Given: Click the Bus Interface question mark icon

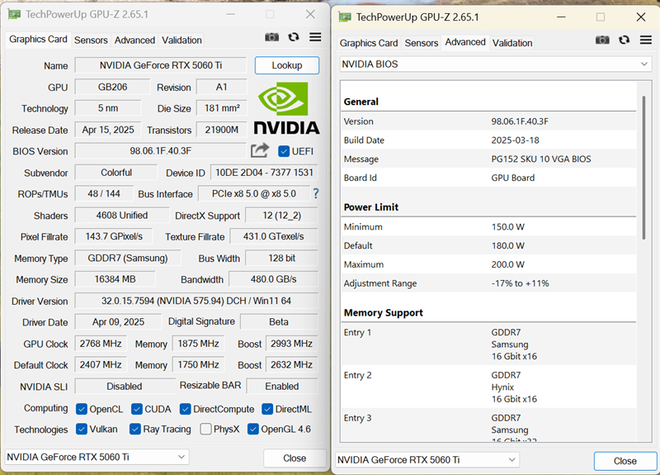Looking at the screenshot, I should (x=316, y=194).
